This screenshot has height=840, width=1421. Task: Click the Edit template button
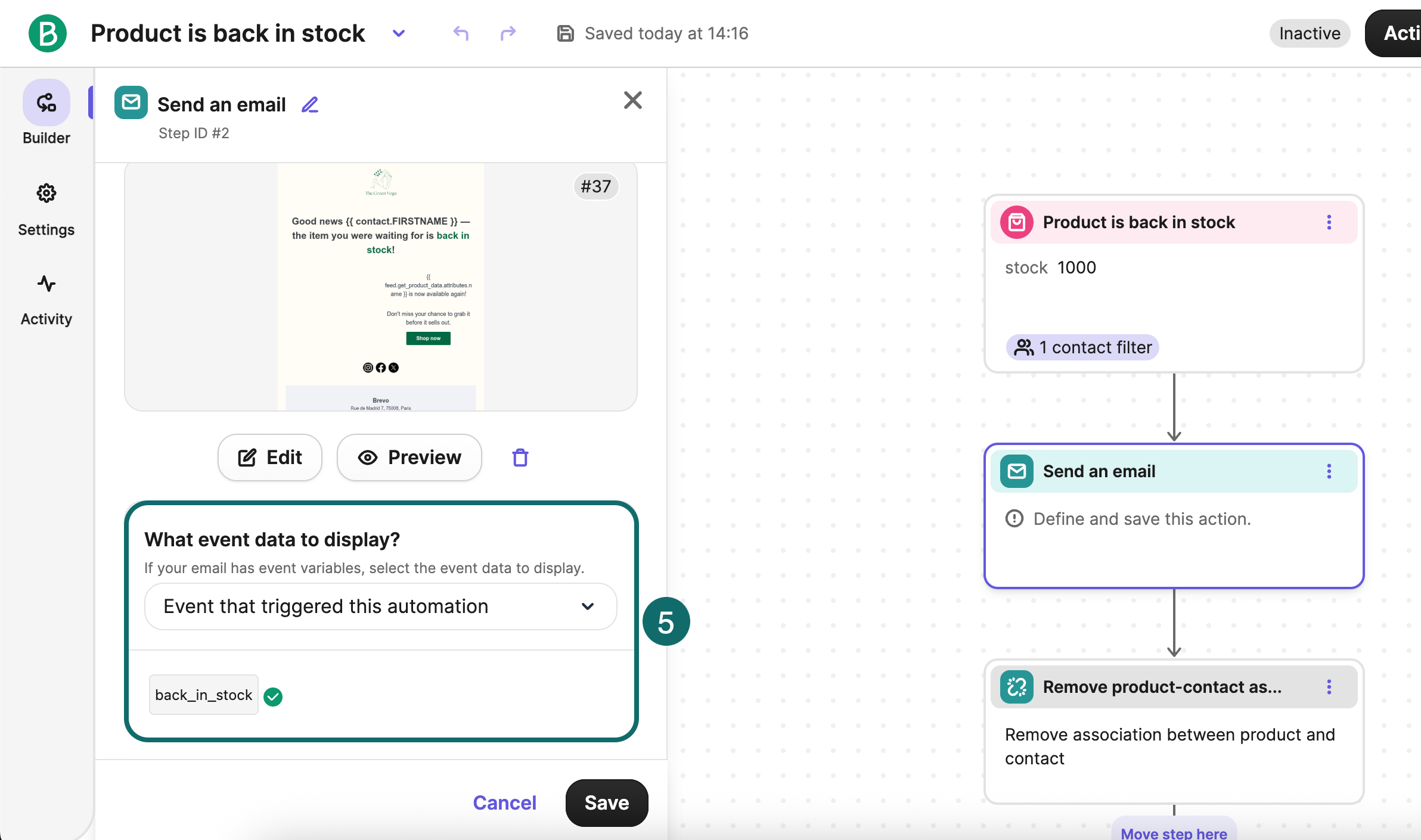pyautogui.click(x=270, y=458)
